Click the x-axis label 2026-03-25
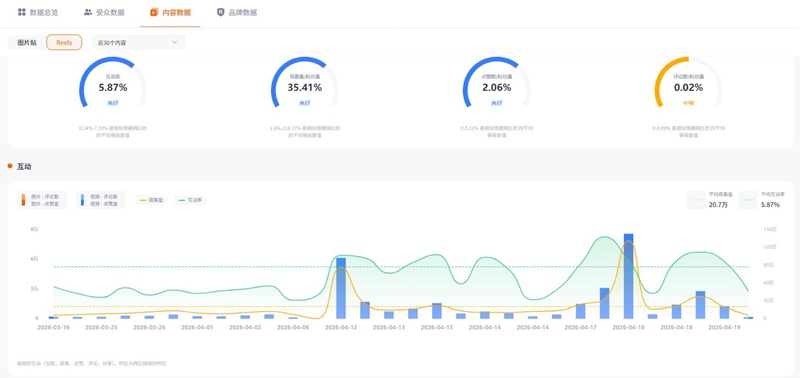 coord(102,327)
